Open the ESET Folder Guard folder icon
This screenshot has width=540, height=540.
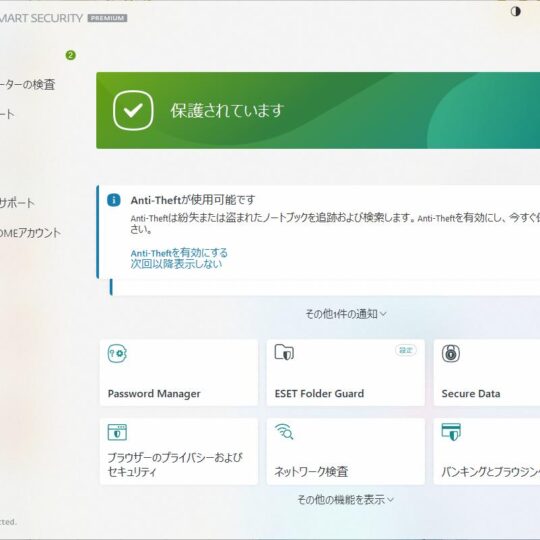tap(284, 352)
